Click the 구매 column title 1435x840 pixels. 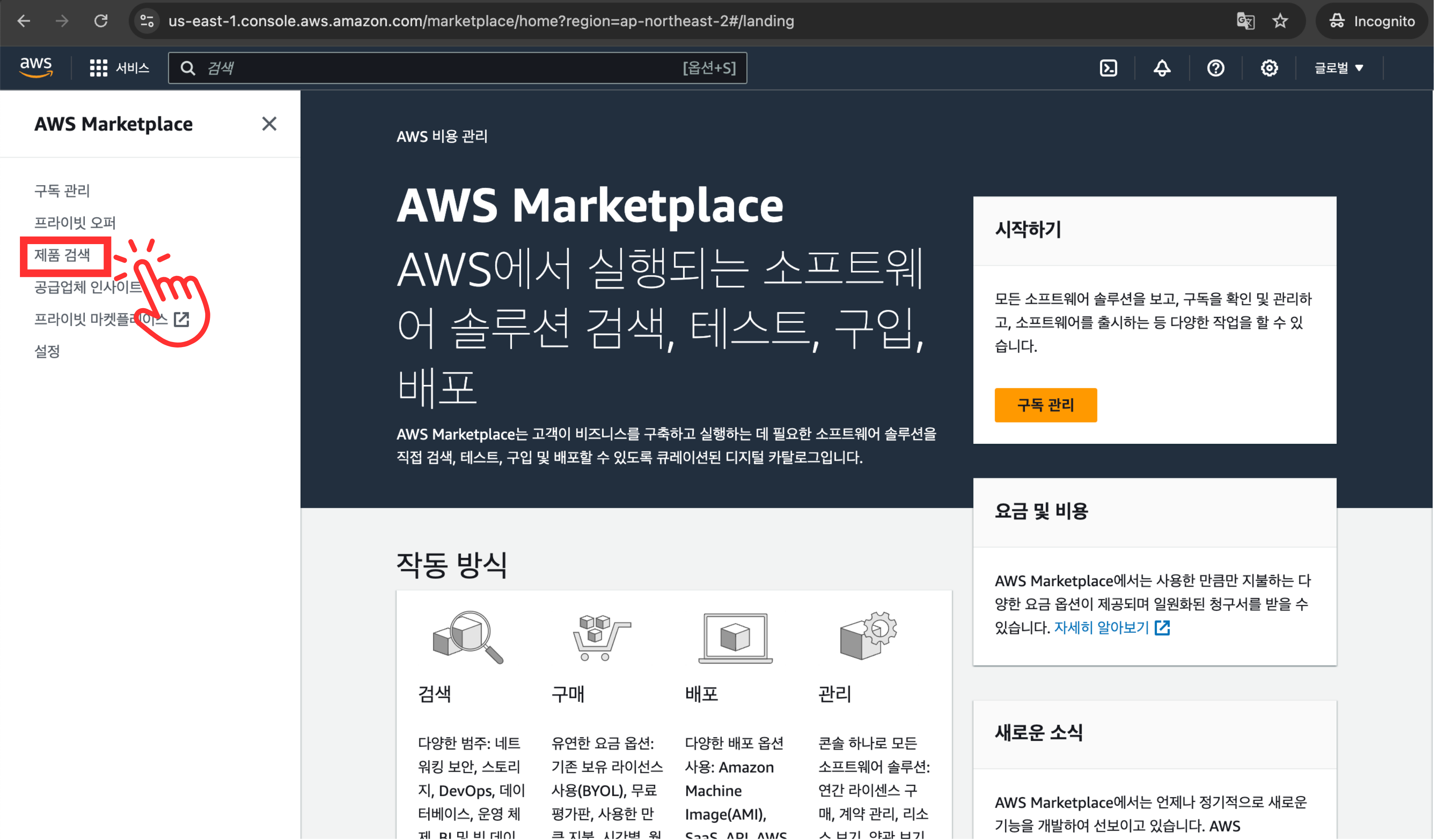pos(568,694)
